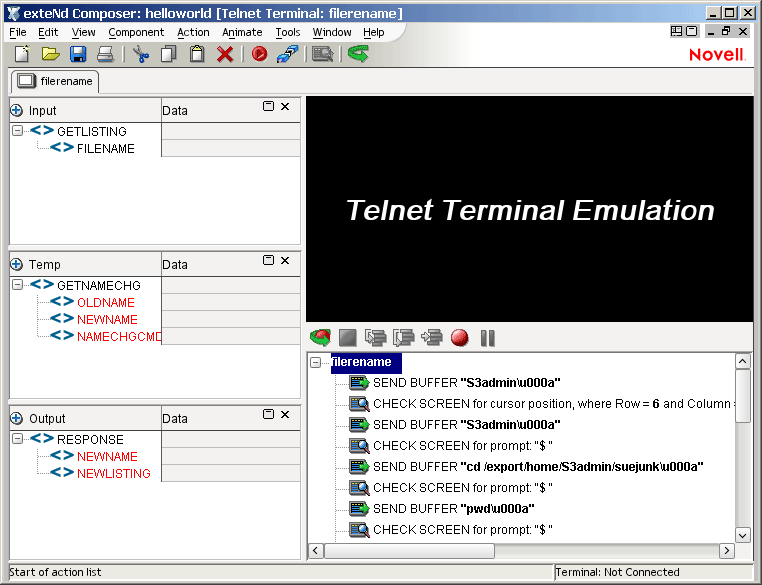Image resolution: width=762 pixels, height=585 pixels.
Task: Open the Edit menu
Action: 48,33
